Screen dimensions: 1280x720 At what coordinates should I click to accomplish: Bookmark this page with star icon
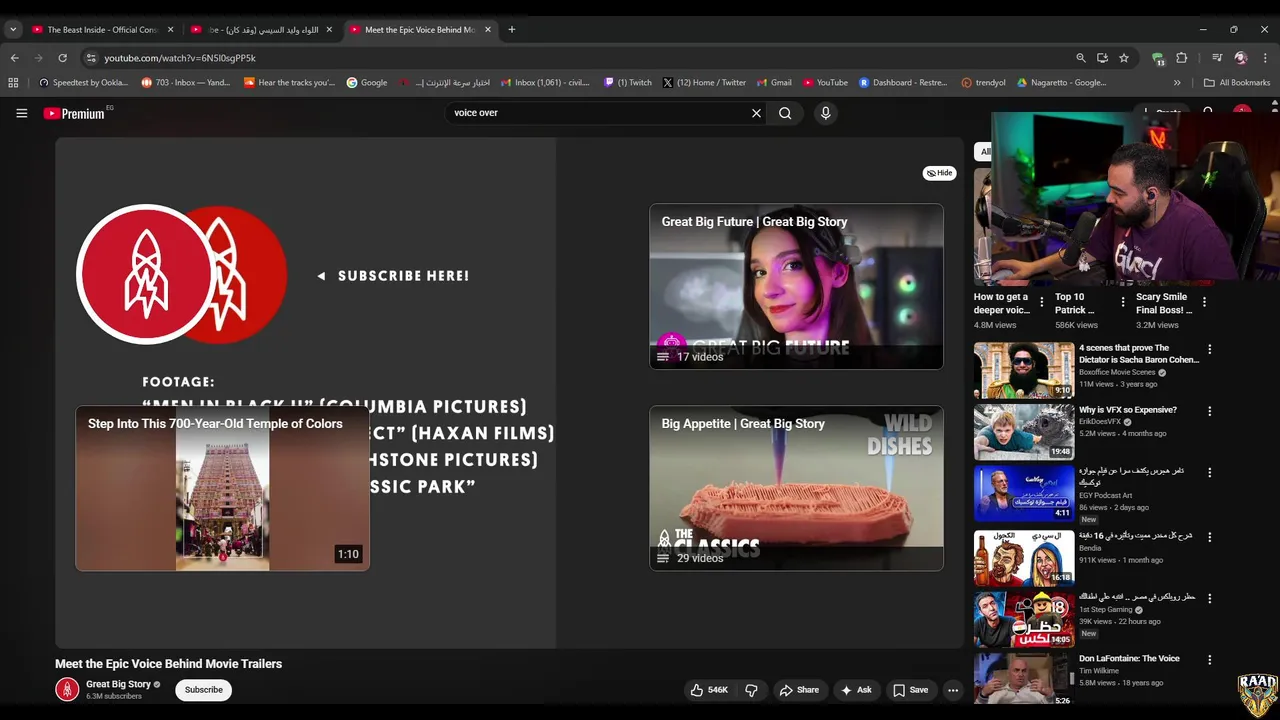point(1124,58)
